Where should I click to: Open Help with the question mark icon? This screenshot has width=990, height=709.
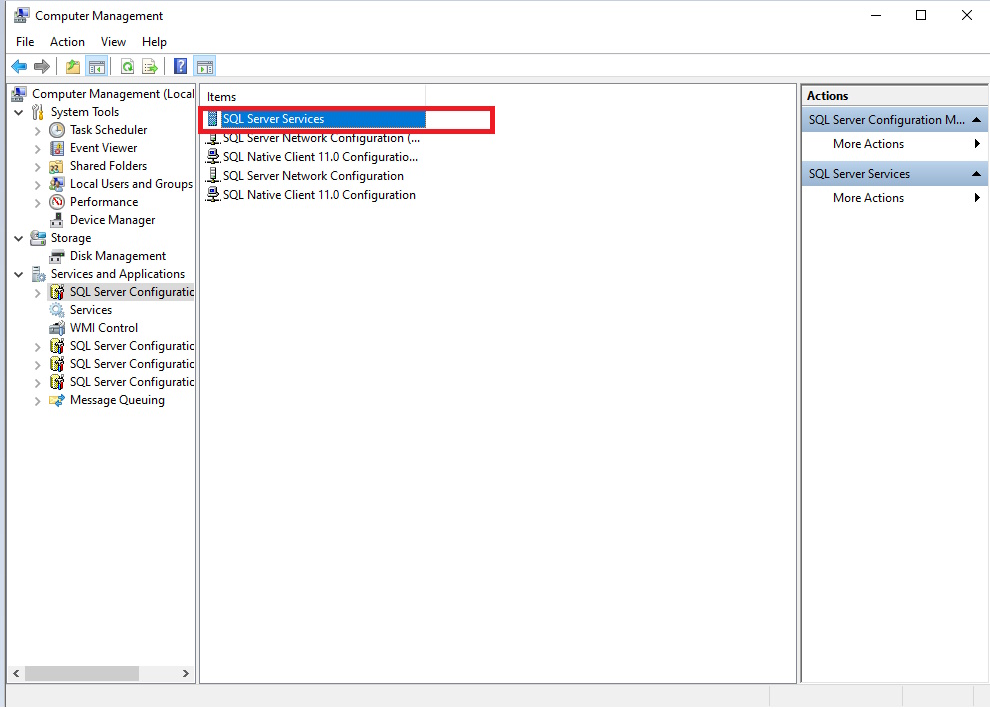click(x=181, y=66)
